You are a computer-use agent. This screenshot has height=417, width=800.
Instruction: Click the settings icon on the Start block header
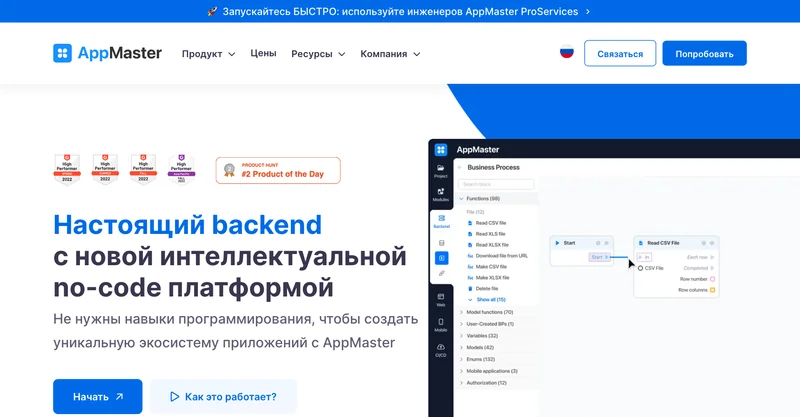tap(598, 243)
